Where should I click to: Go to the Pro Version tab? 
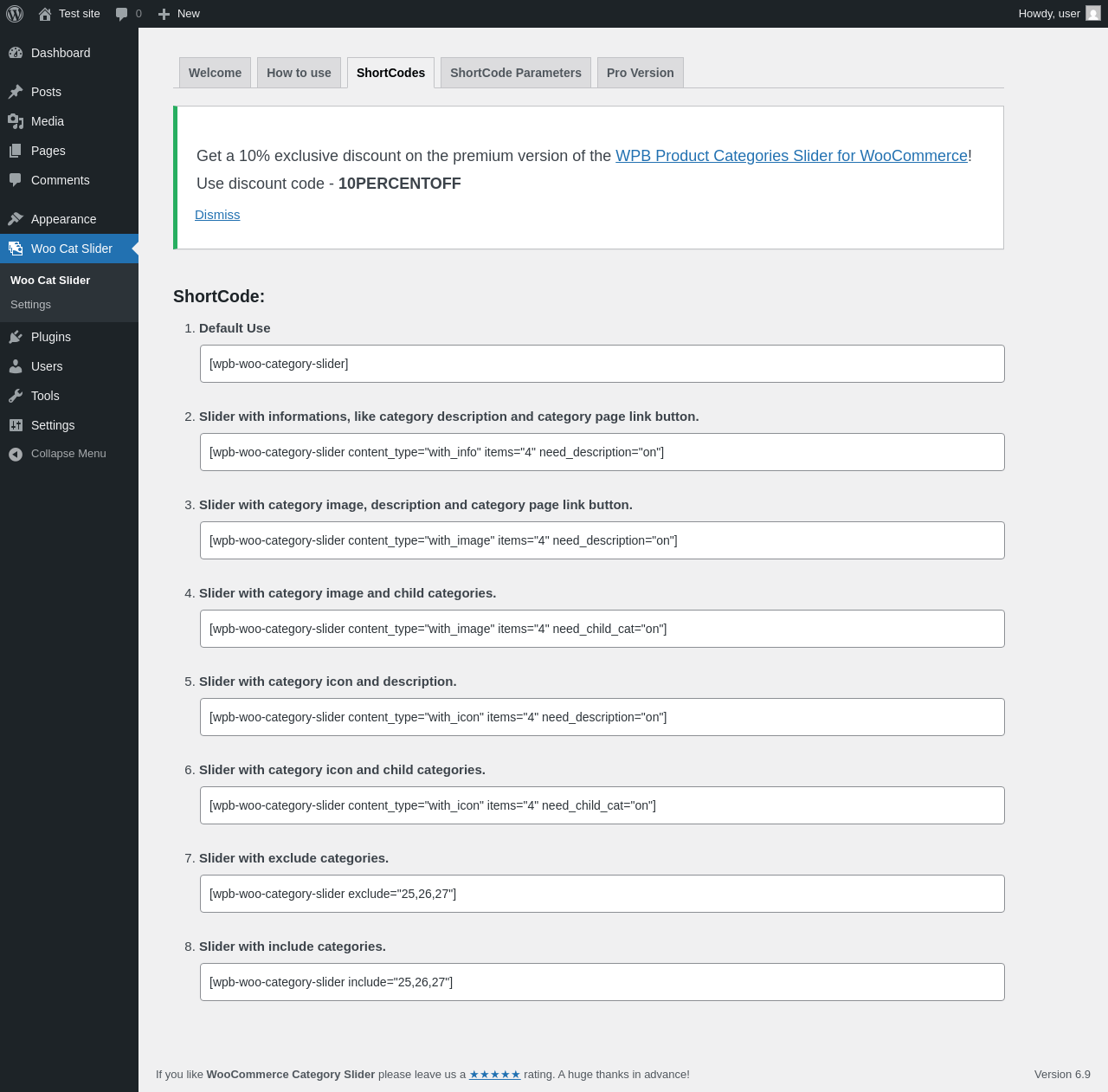pyautogui.click(x=641, y=73)
